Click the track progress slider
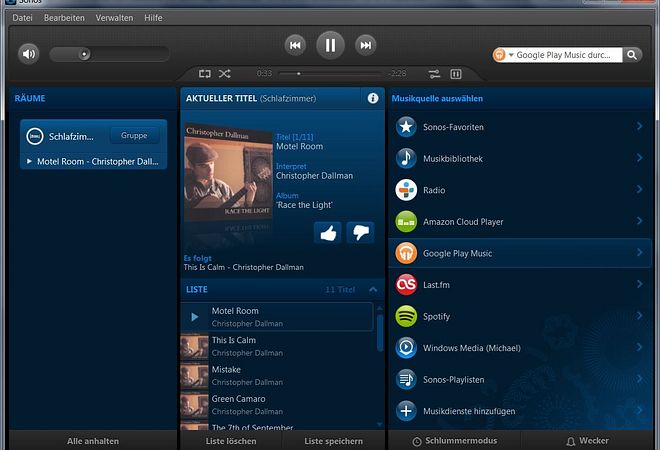 click(331, 74)
